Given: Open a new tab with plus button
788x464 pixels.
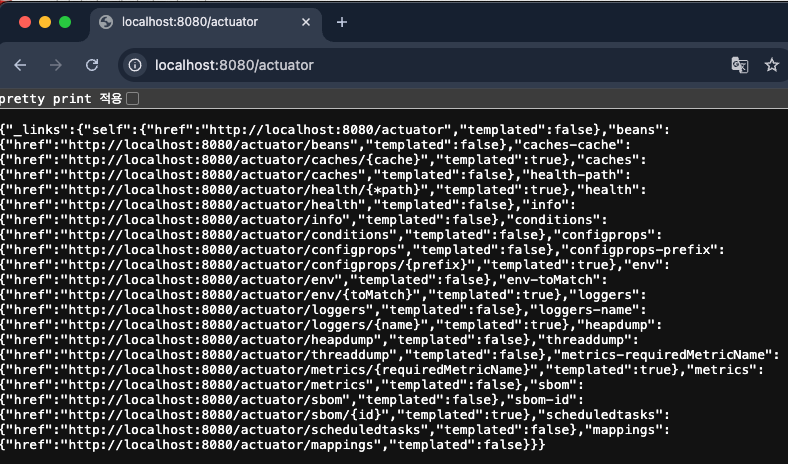Looking at the screenshot, I should [342, 22].
